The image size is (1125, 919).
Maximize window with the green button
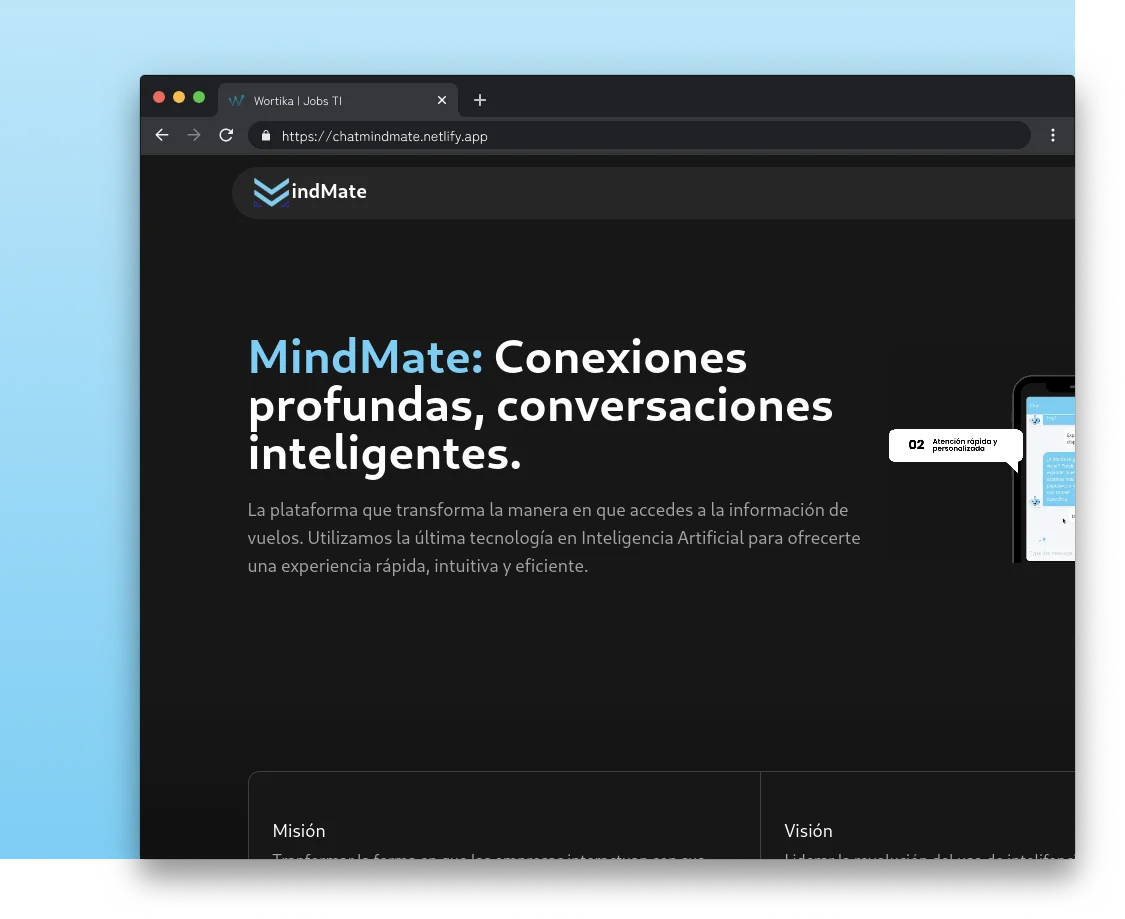click(199, 97)
